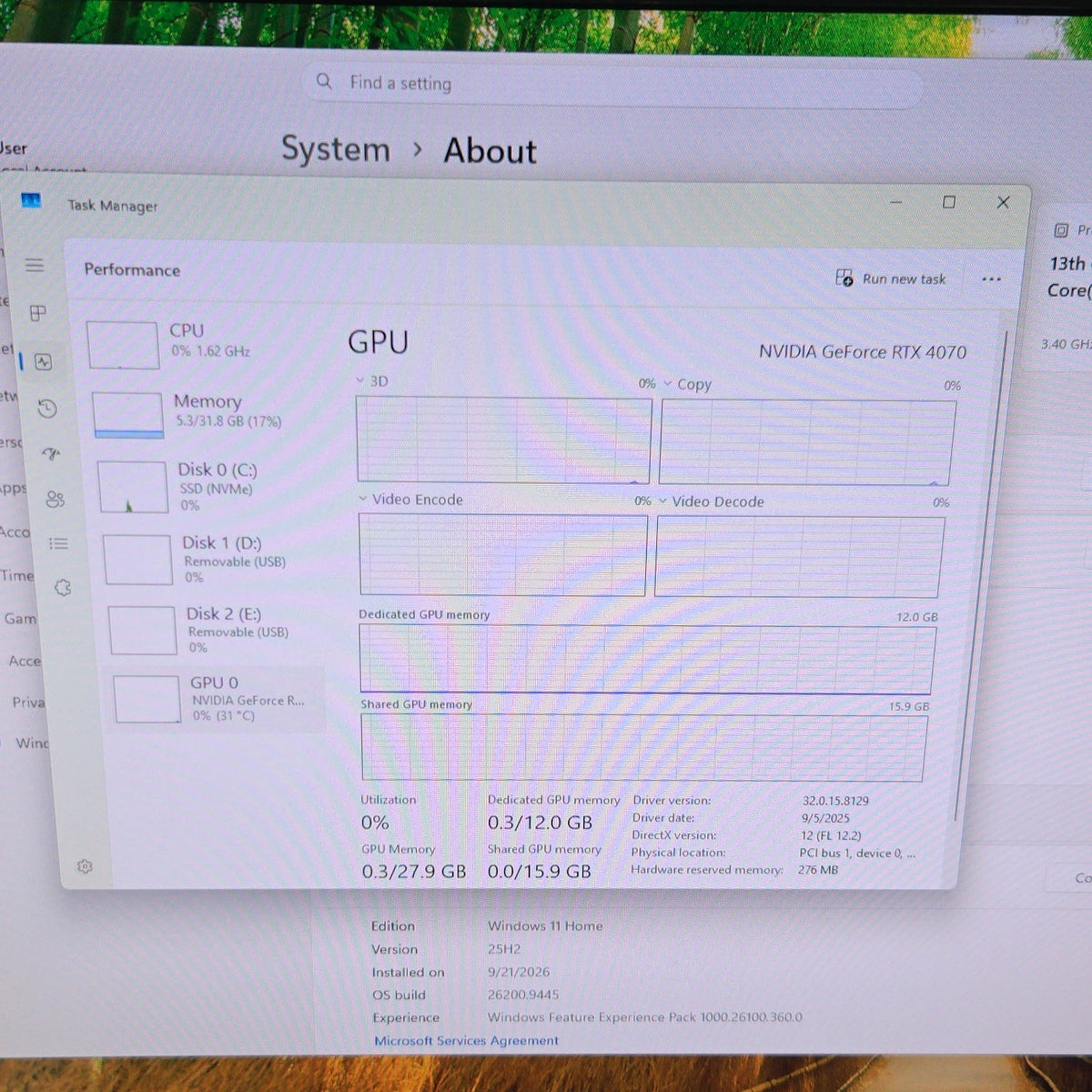Open Task Manager settings gear

point(85,866)
